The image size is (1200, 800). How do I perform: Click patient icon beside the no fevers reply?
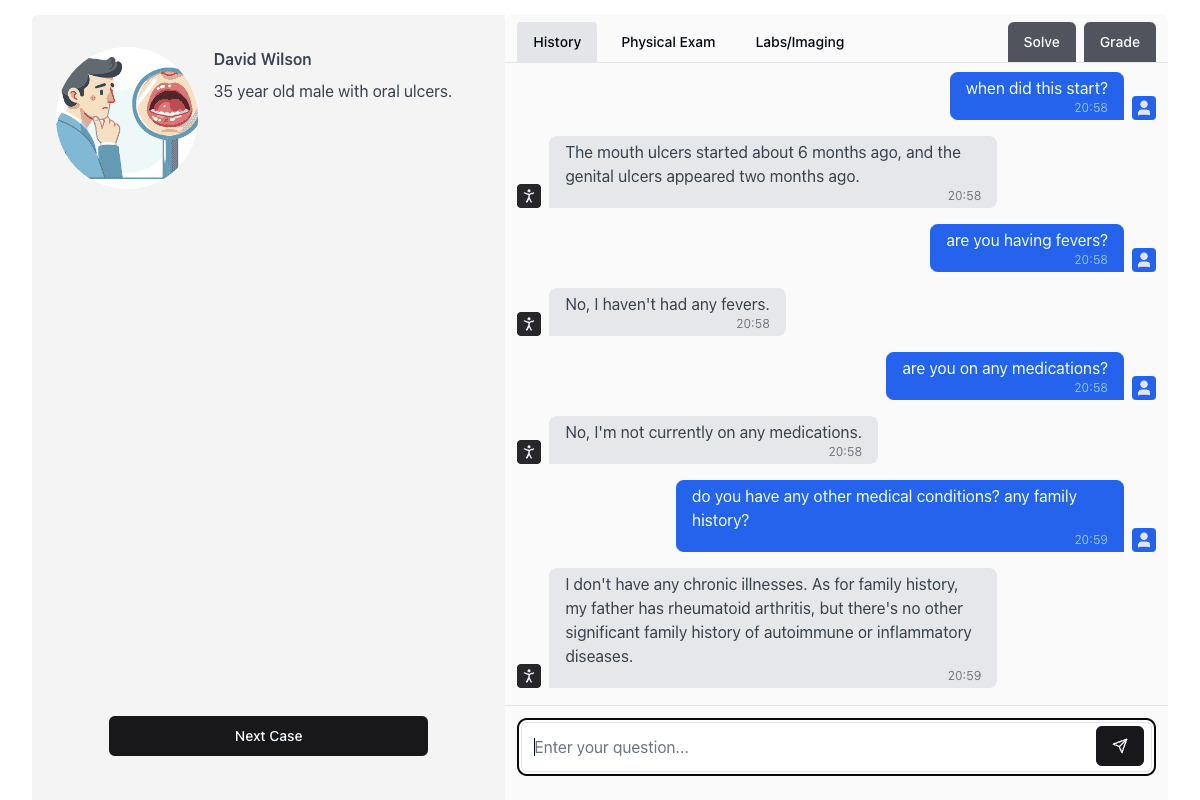point(529,324)
